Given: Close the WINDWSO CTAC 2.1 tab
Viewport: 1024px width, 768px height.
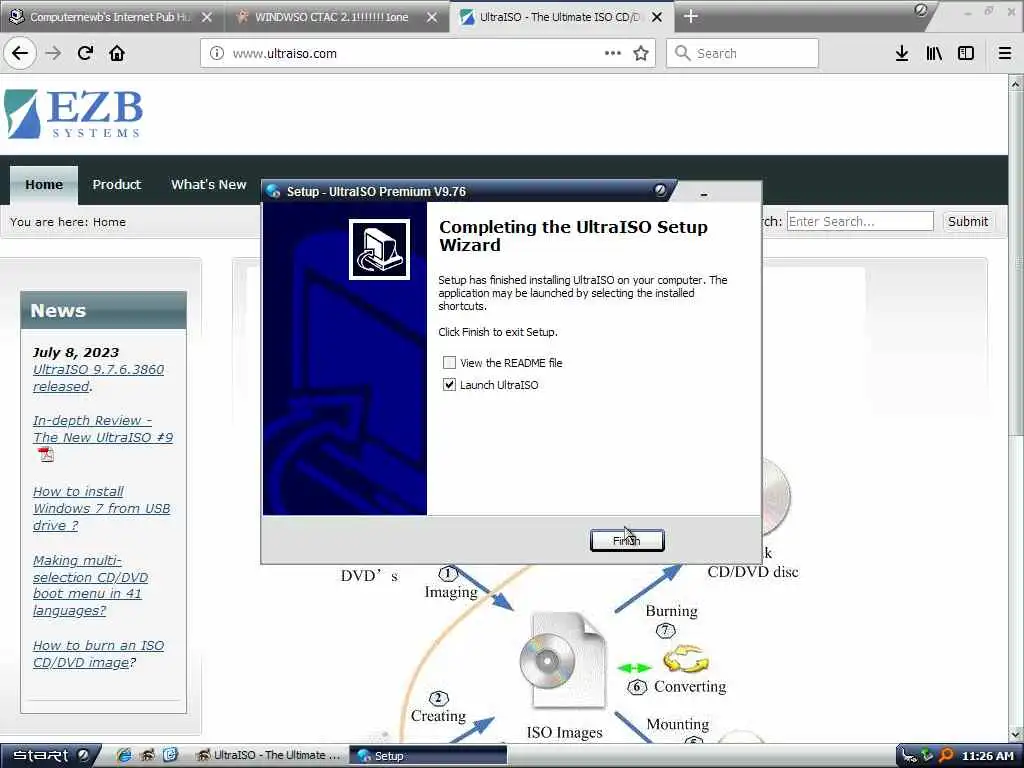Looking at the screenshot, I should (432, 17).
